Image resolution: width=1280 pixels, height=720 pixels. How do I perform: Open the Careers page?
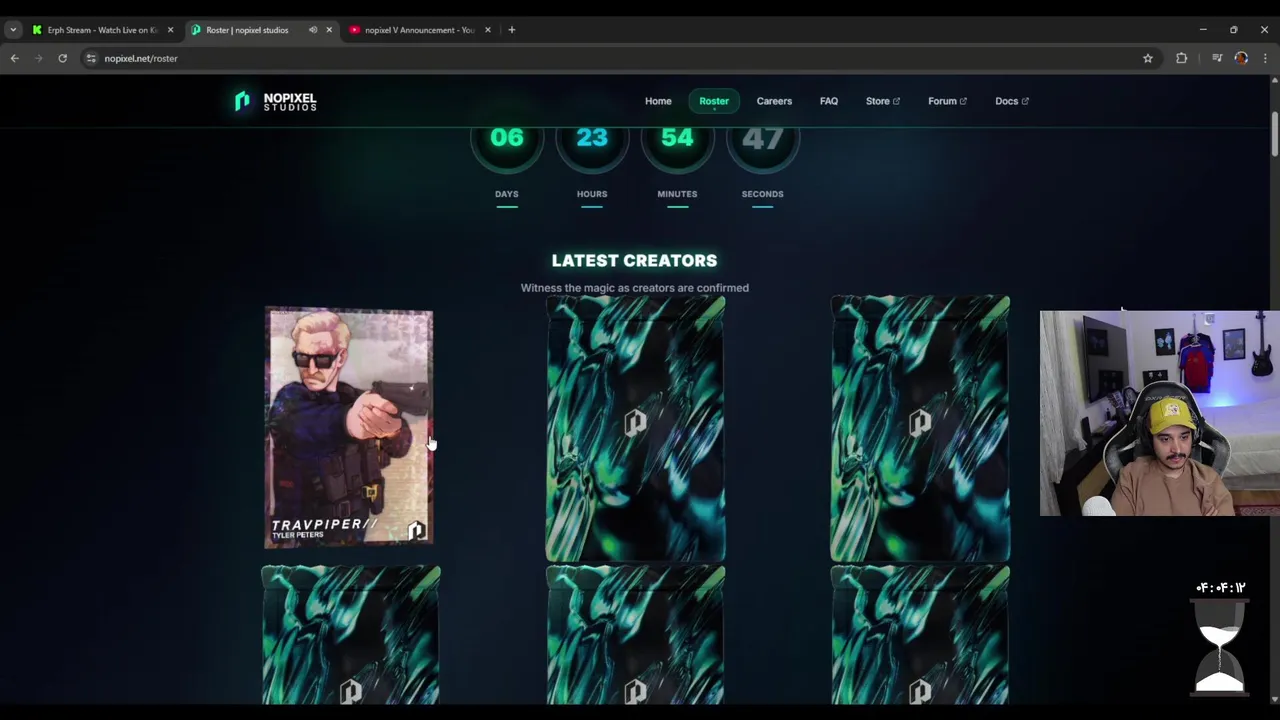coord(774,101)
